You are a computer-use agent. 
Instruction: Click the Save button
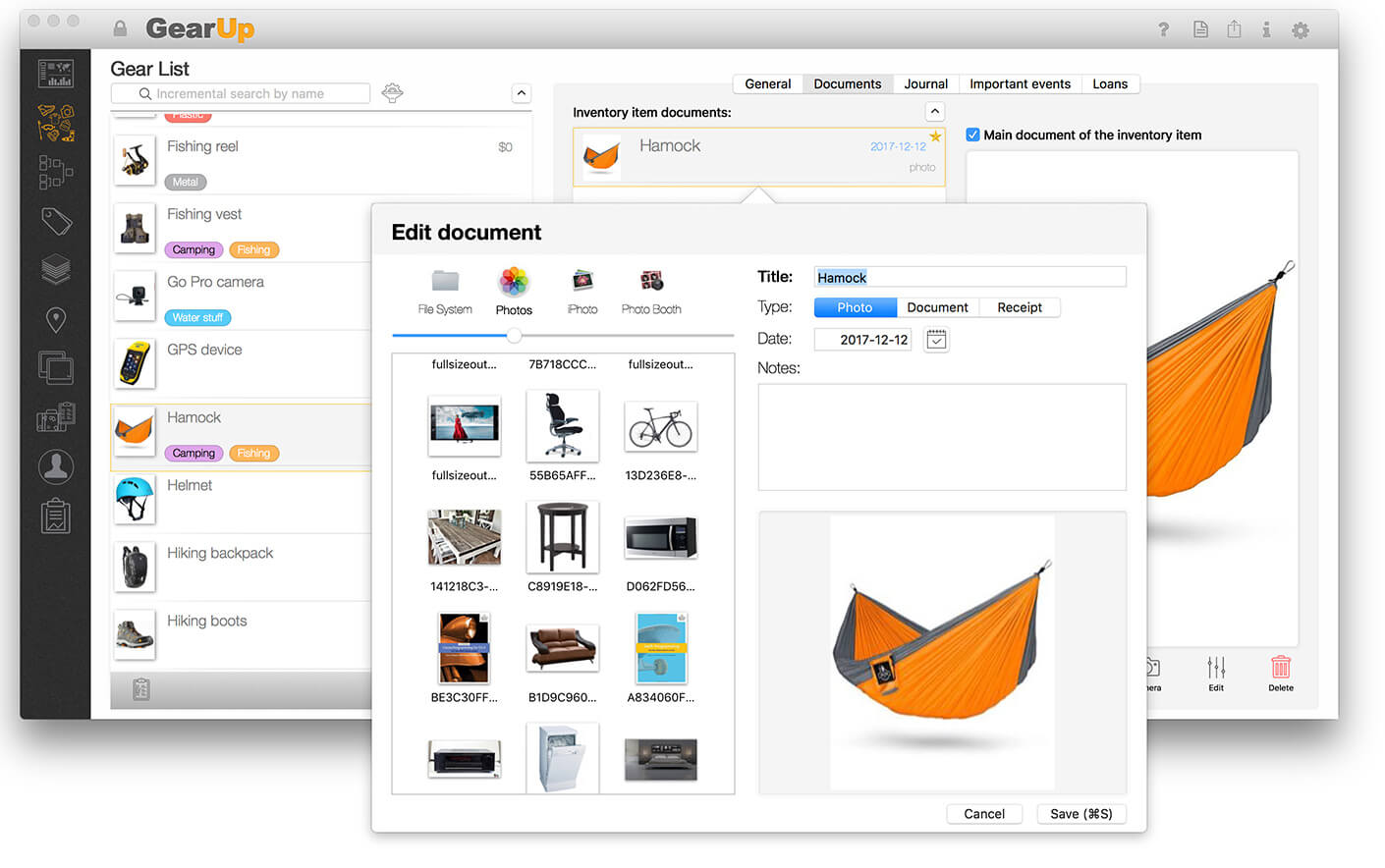(x=1080, y=814)
